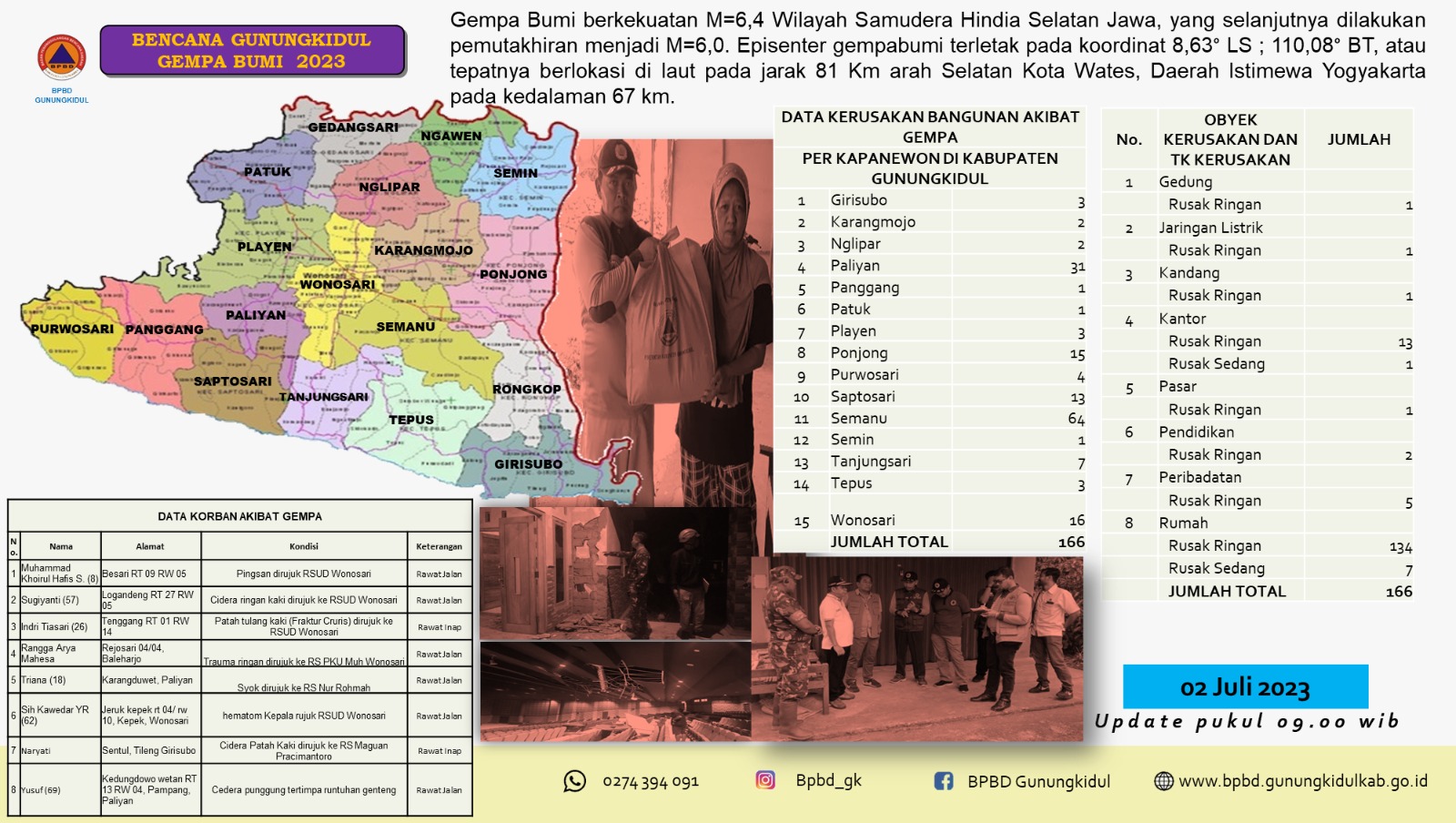The height and width of the screenshot is (823, 1456).
Task: Click victim name Triana (18)
Action: (44, 680)
